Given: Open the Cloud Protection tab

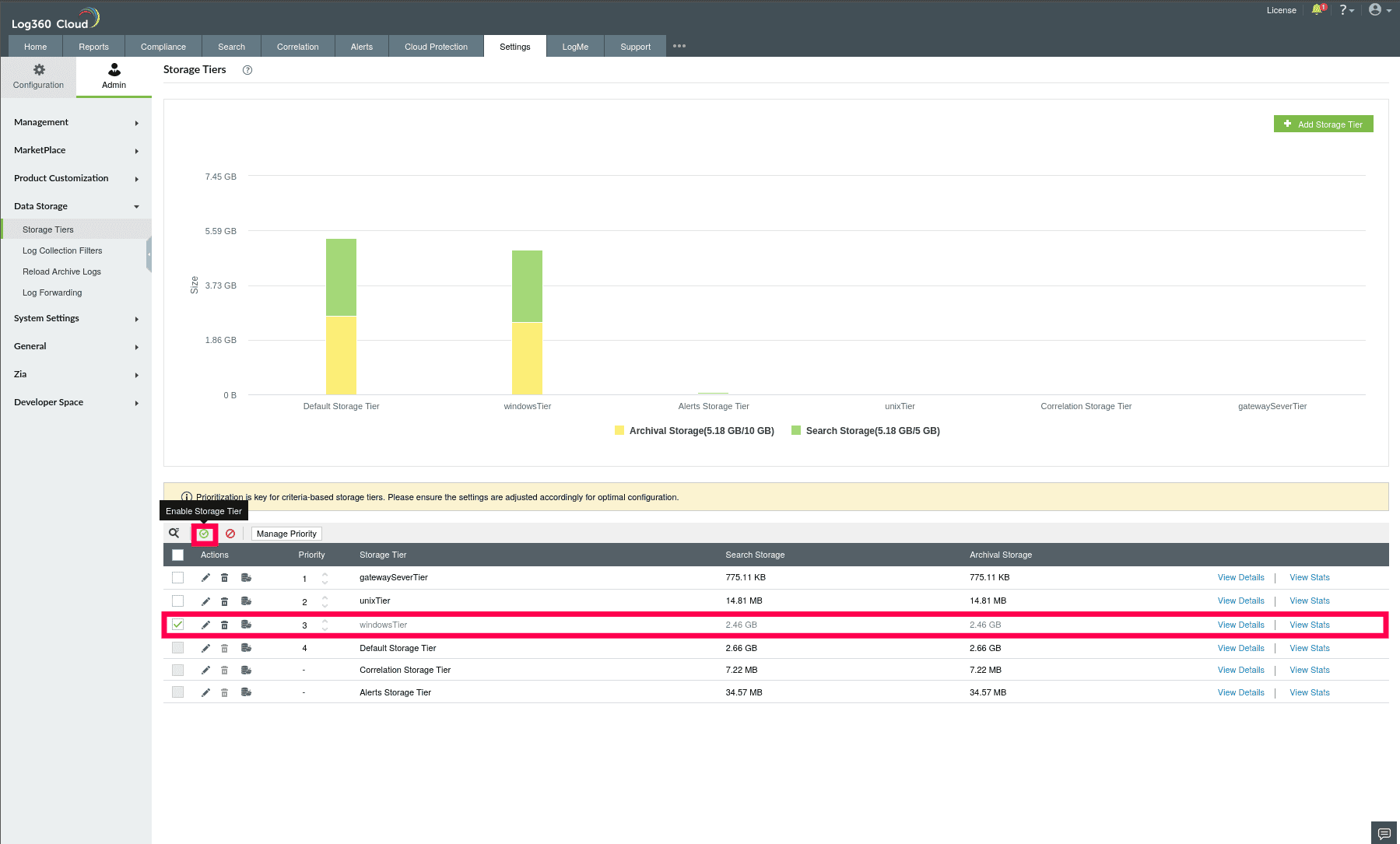Looking at the screenshot, I should pos(435,46).
